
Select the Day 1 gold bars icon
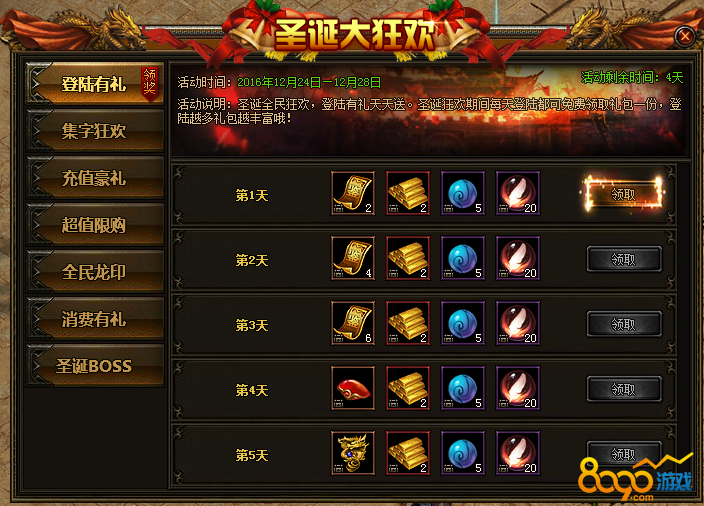[408, 193]
